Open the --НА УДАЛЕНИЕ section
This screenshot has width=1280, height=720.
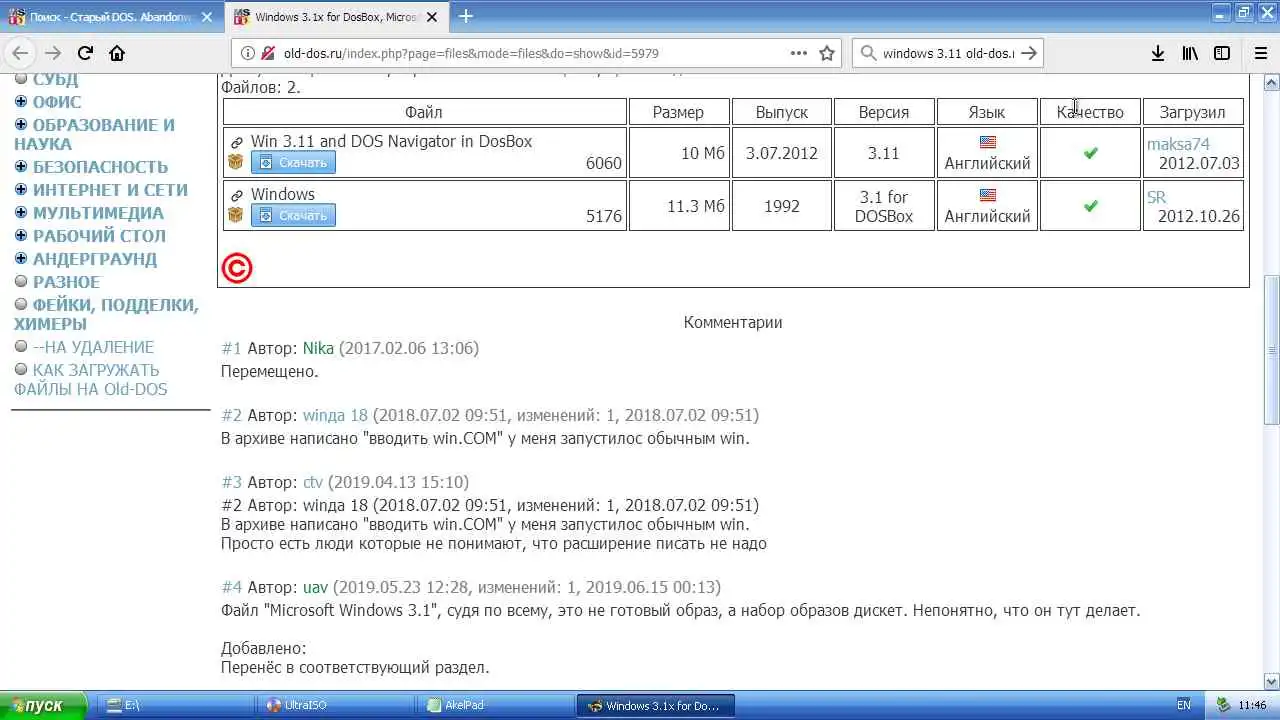tap(93, 347)
